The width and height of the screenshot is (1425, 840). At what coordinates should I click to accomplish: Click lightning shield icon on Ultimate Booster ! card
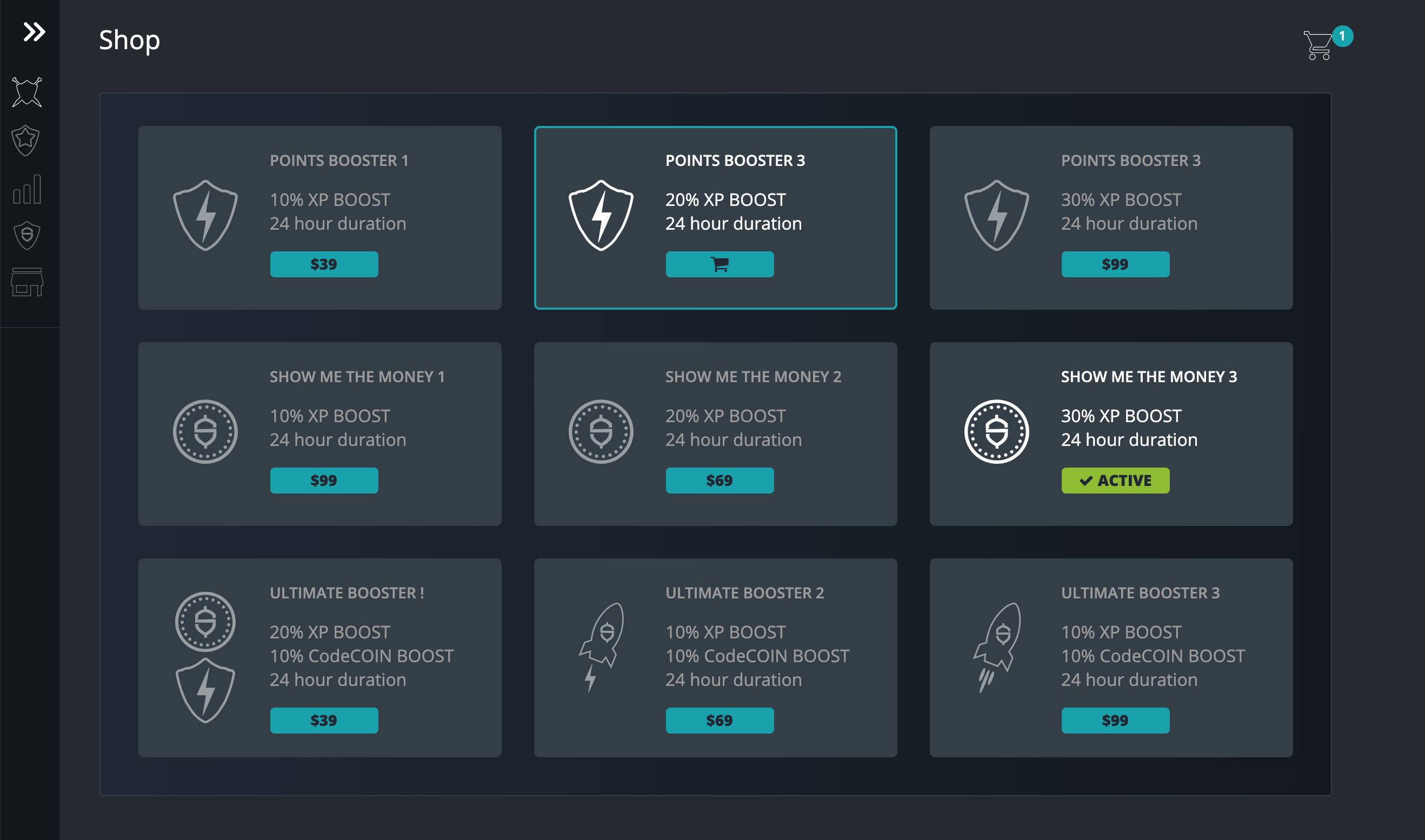tap(205, 691)
